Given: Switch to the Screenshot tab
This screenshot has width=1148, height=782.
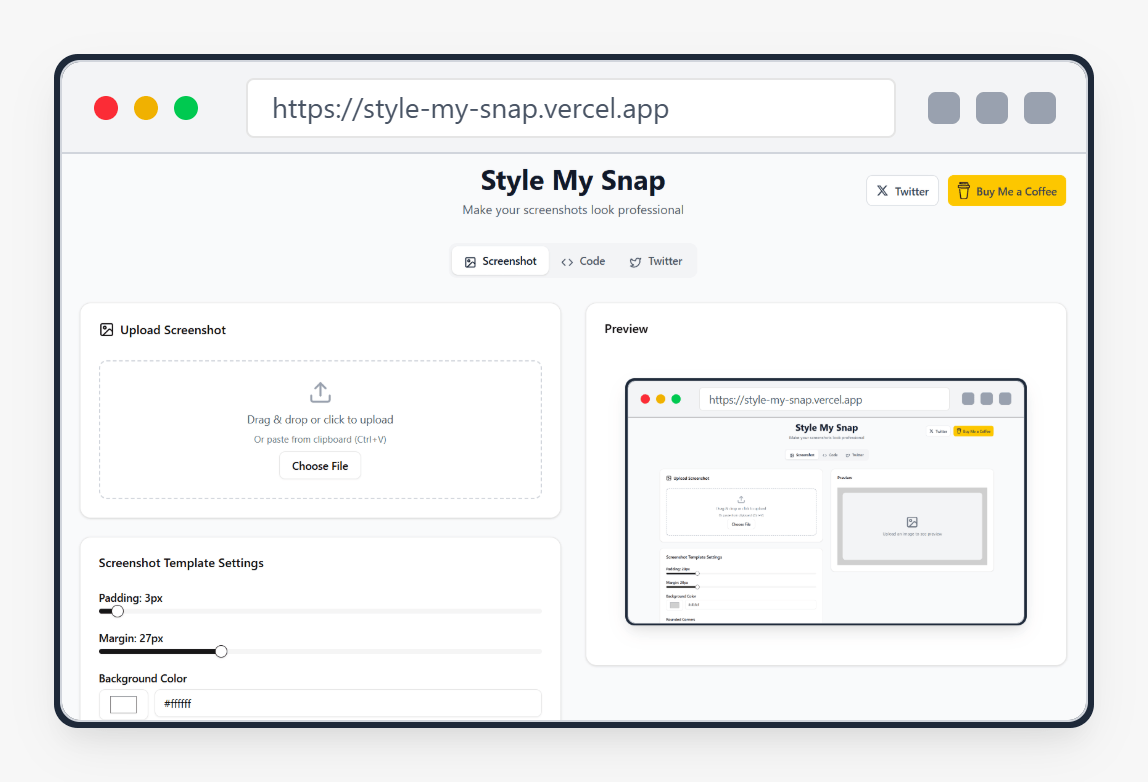Looking at the screenshot, I should 500,261.
